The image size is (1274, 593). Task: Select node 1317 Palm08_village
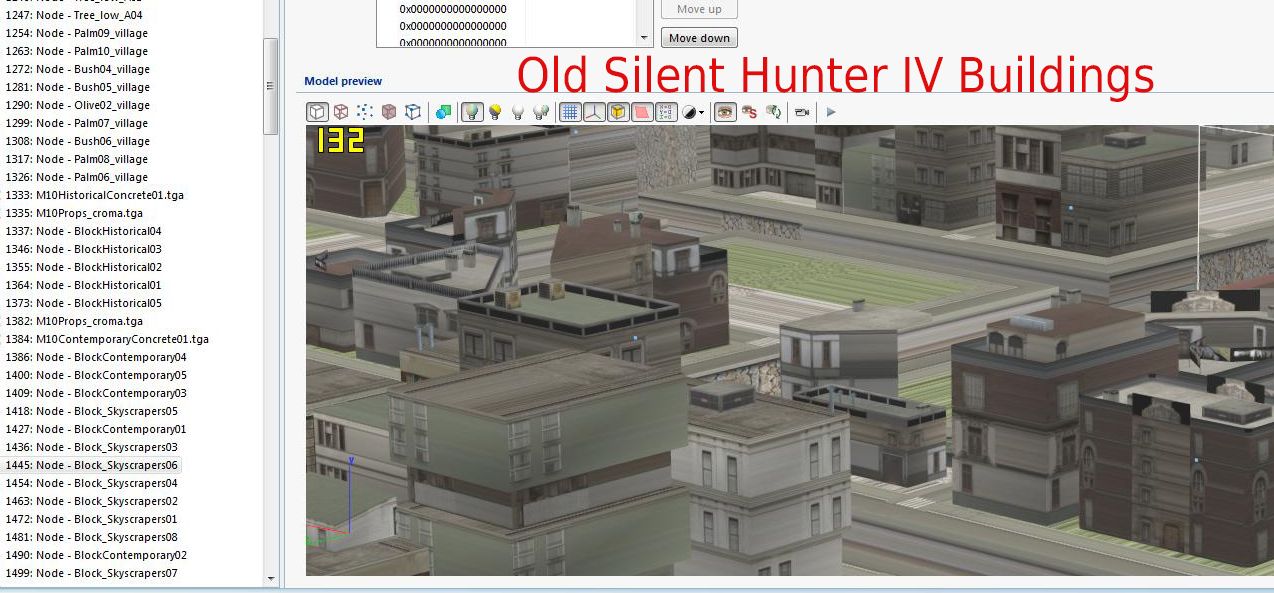(77, 159)
